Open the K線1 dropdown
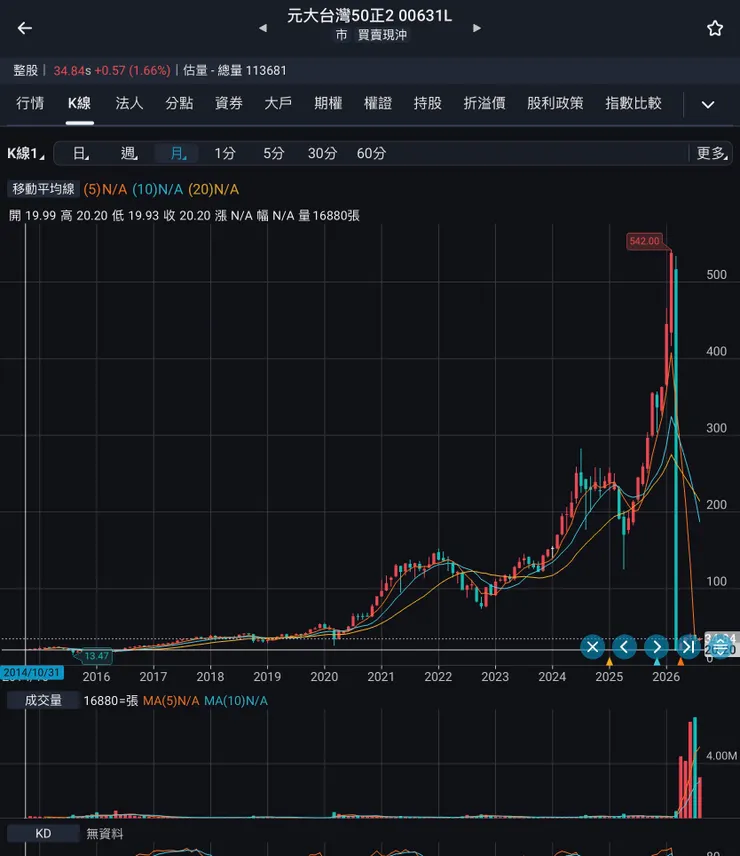The height and width of the screenshot is (856, 740). (26, 153)
